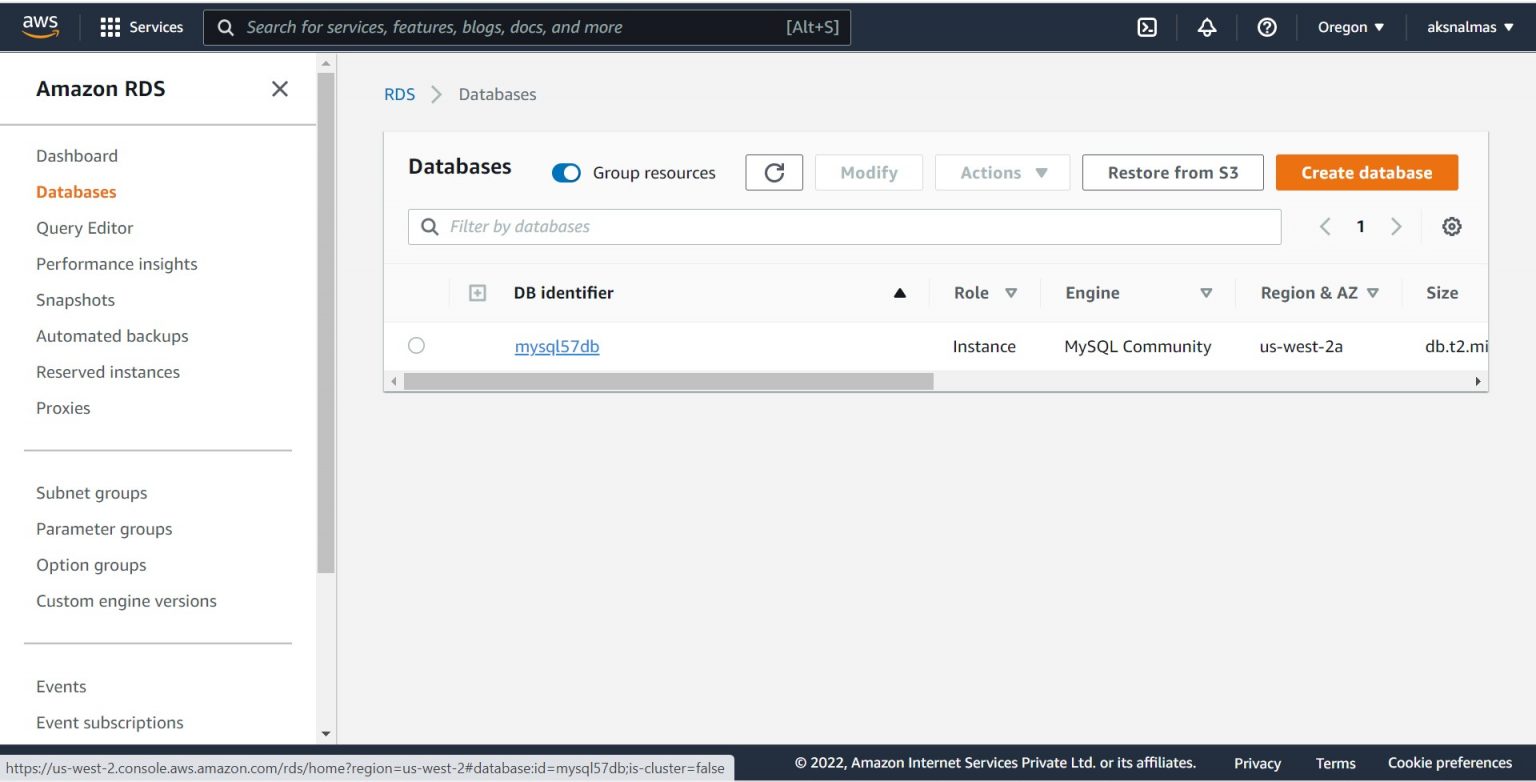Viewport: 1536px width, 782px height.
Task: Close the Amazon RDS sidebar panel
Action: pos(279,88)
